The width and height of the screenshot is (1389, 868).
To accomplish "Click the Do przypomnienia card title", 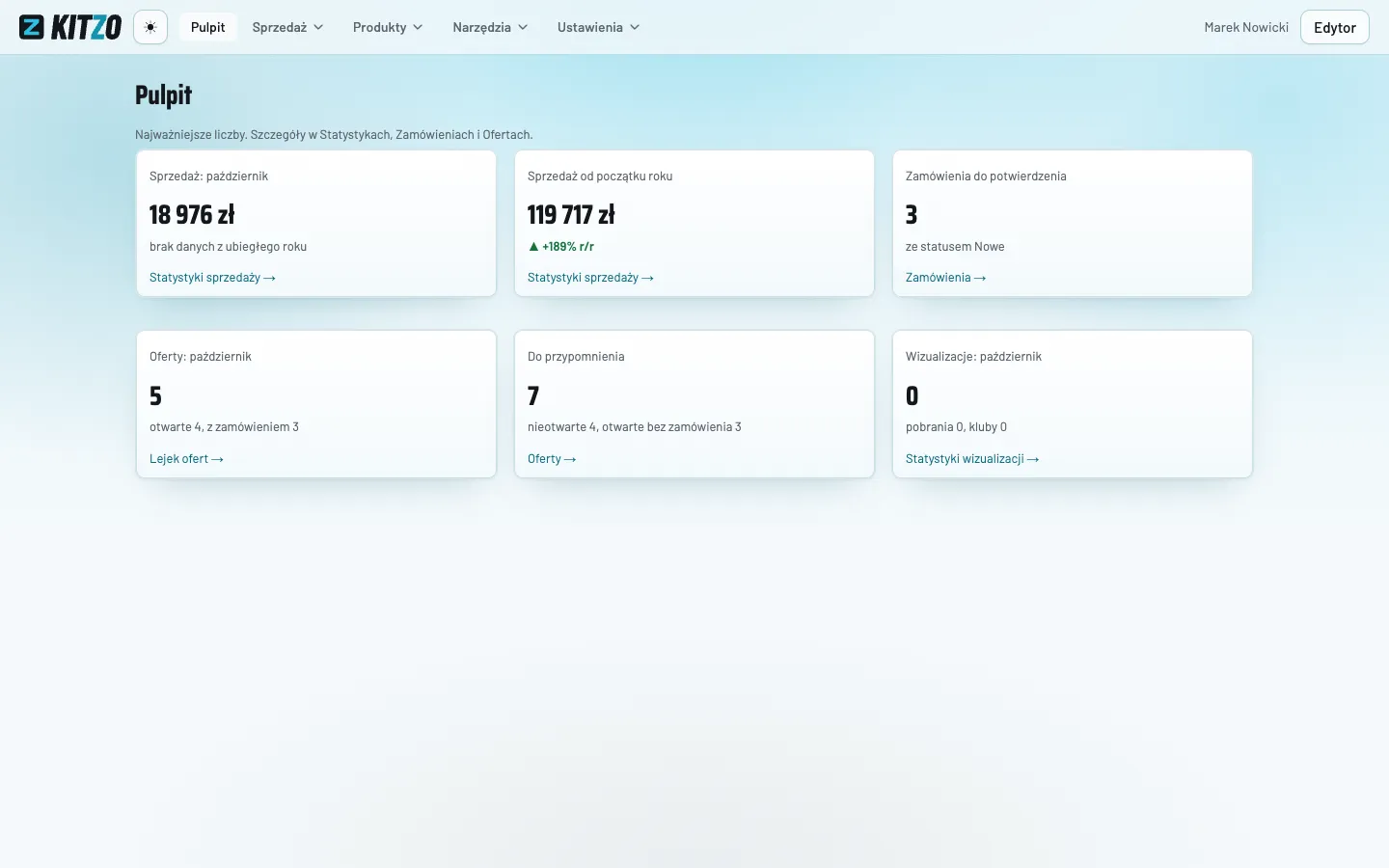I will (x=576, y=357).
